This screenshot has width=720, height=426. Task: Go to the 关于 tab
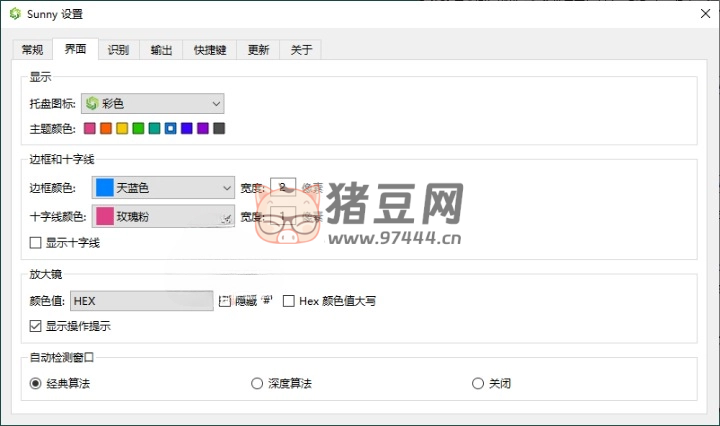pyautogui.click(x=300, y=50)
